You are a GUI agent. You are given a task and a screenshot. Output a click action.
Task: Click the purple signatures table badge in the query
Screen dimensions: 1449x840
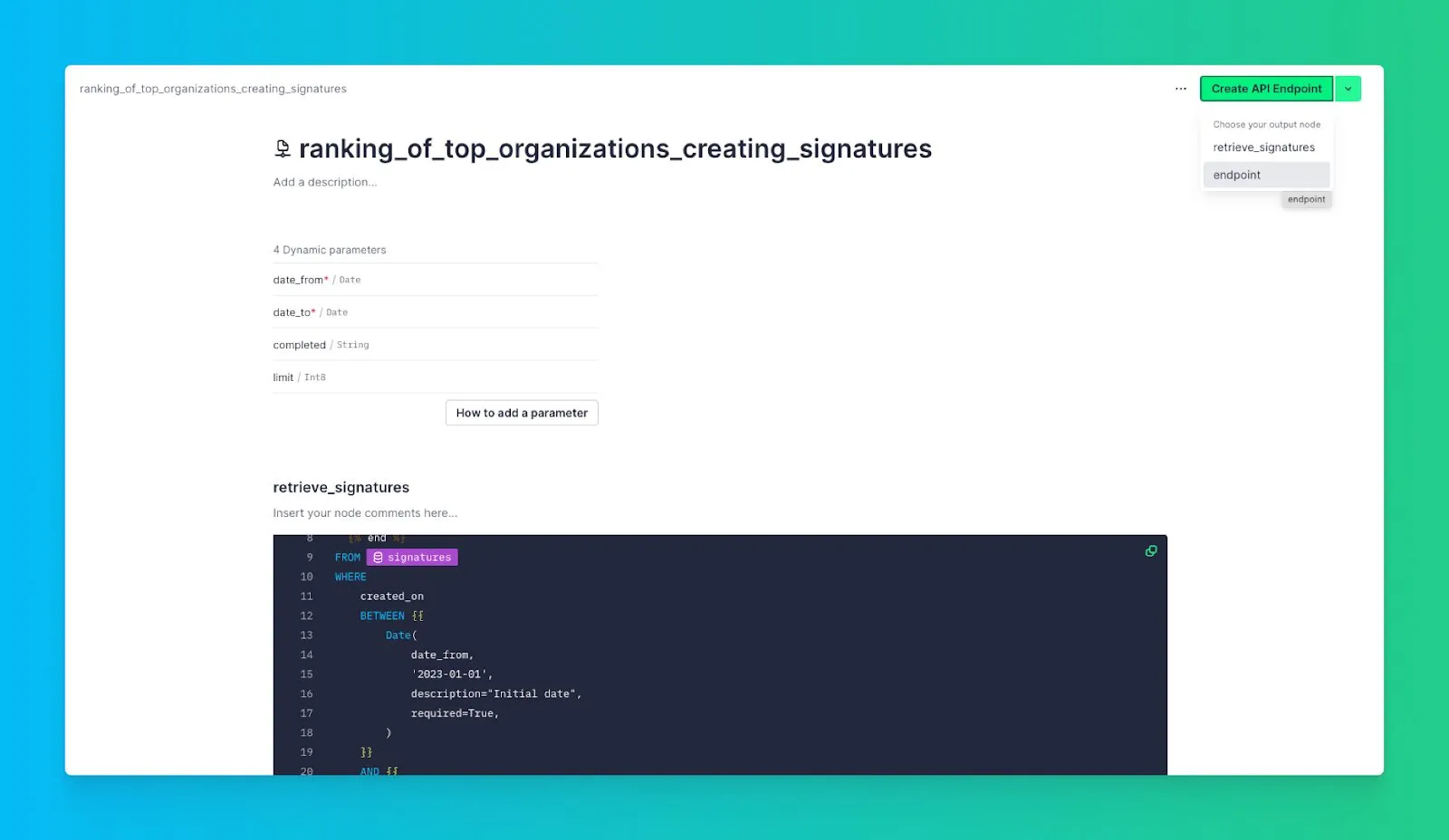pyautogui.click(x=412, y=557)
